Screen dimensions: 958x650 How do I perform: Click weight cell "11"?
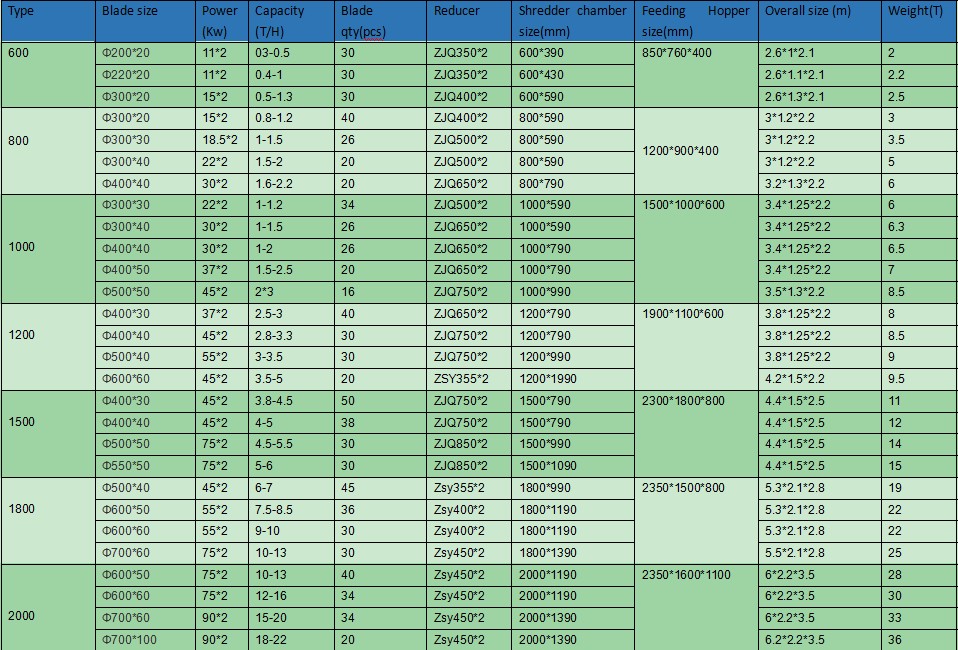click(x=920, y=401)
